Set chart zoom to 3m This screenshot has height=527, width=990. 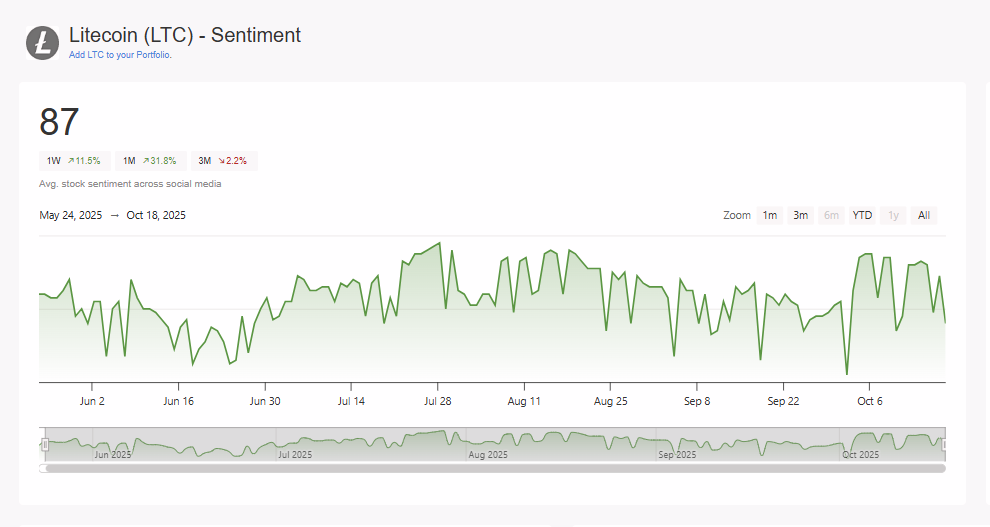[801, 215]
